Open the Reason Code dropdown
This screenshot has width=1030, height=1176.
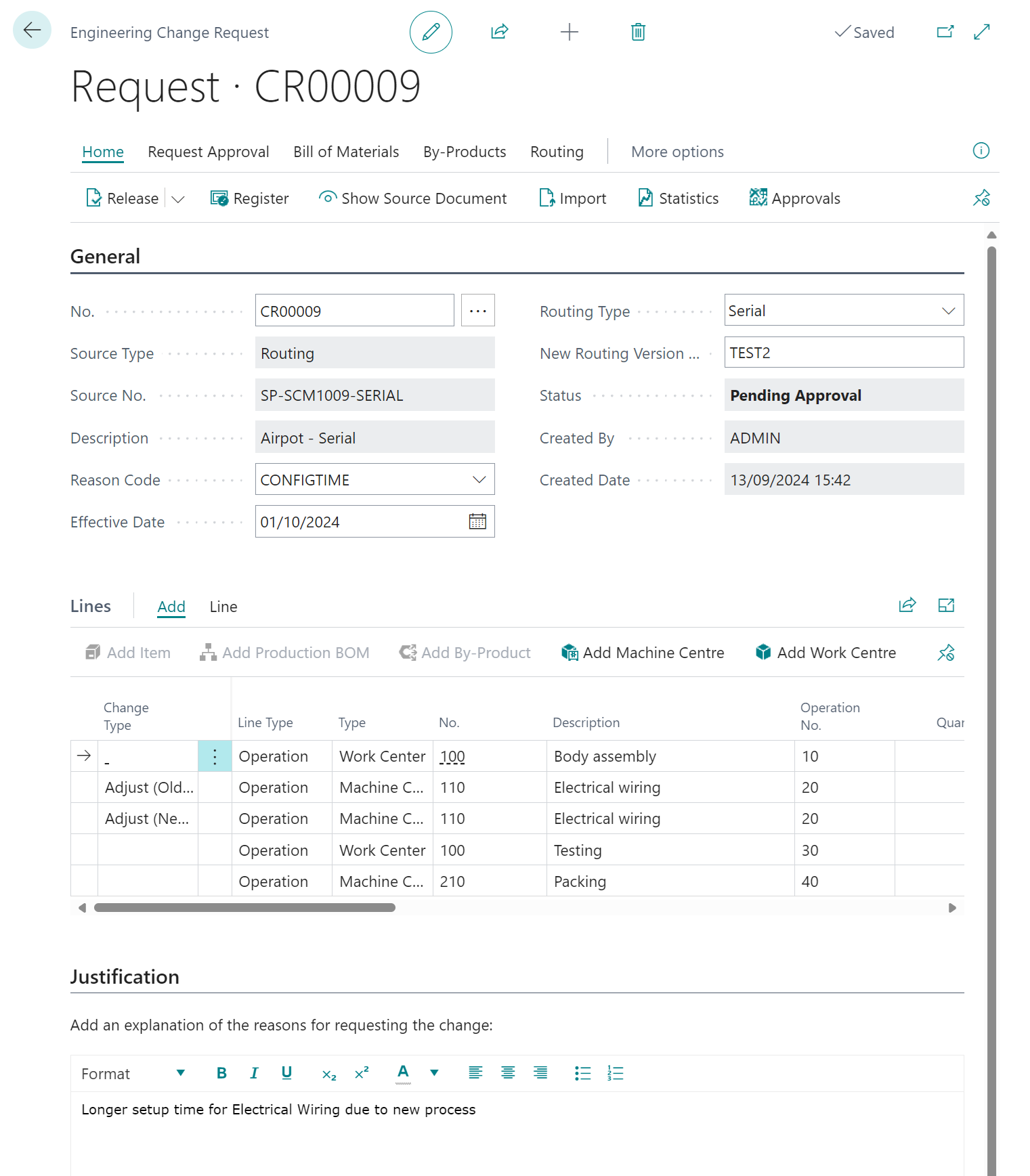tap(479, 480)
